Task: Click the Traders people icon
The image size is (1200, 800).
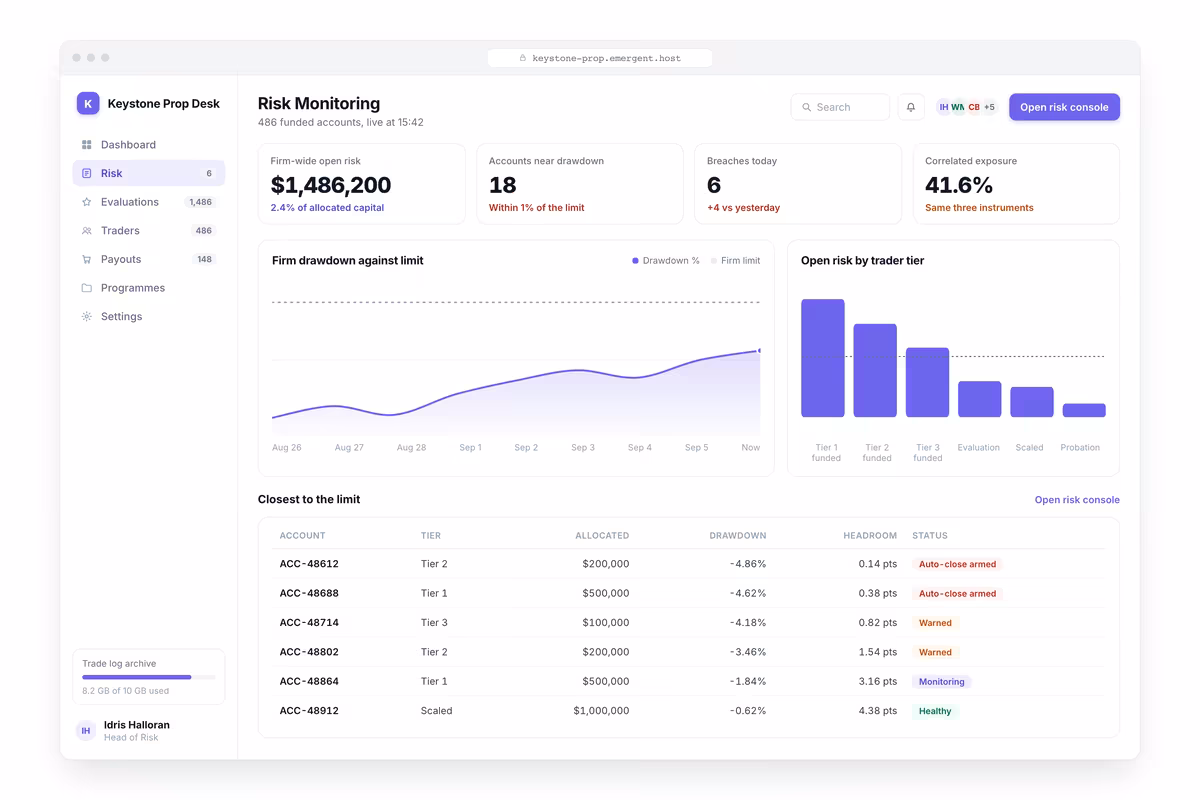Action: (87, 231)
